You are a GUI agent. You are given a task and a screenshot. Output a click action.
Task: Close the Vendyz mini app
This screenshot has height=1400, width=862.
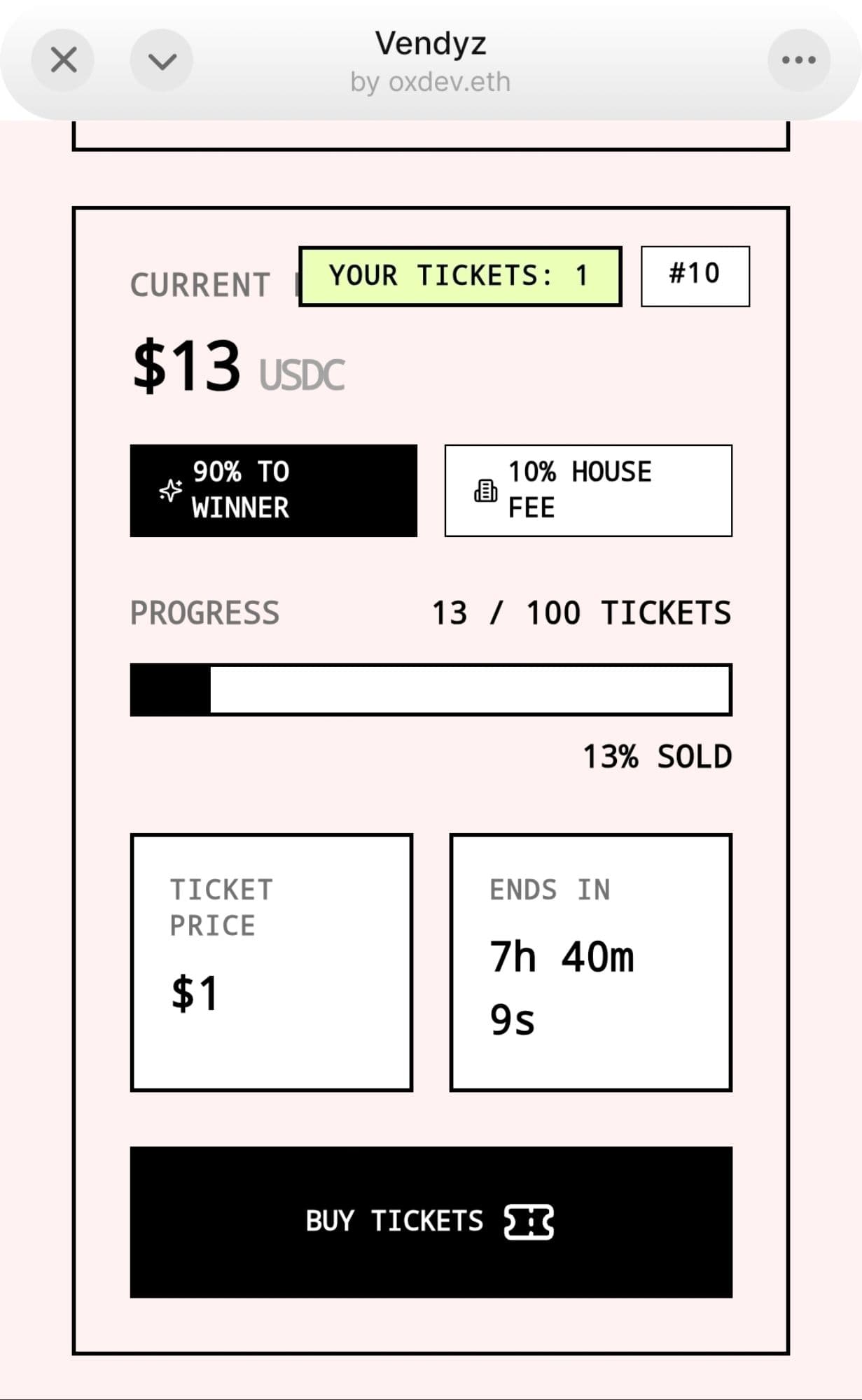click(63, 60)
